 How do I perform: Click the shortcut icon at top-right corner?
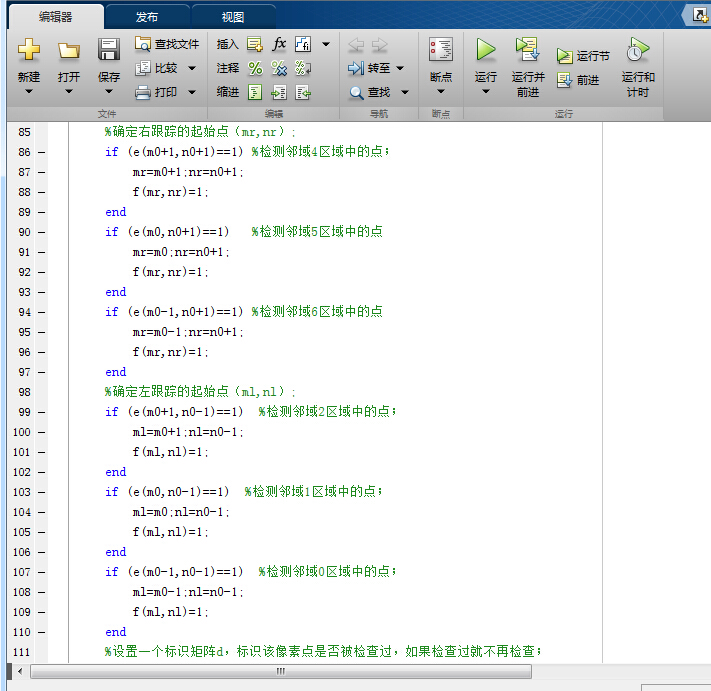700,16
